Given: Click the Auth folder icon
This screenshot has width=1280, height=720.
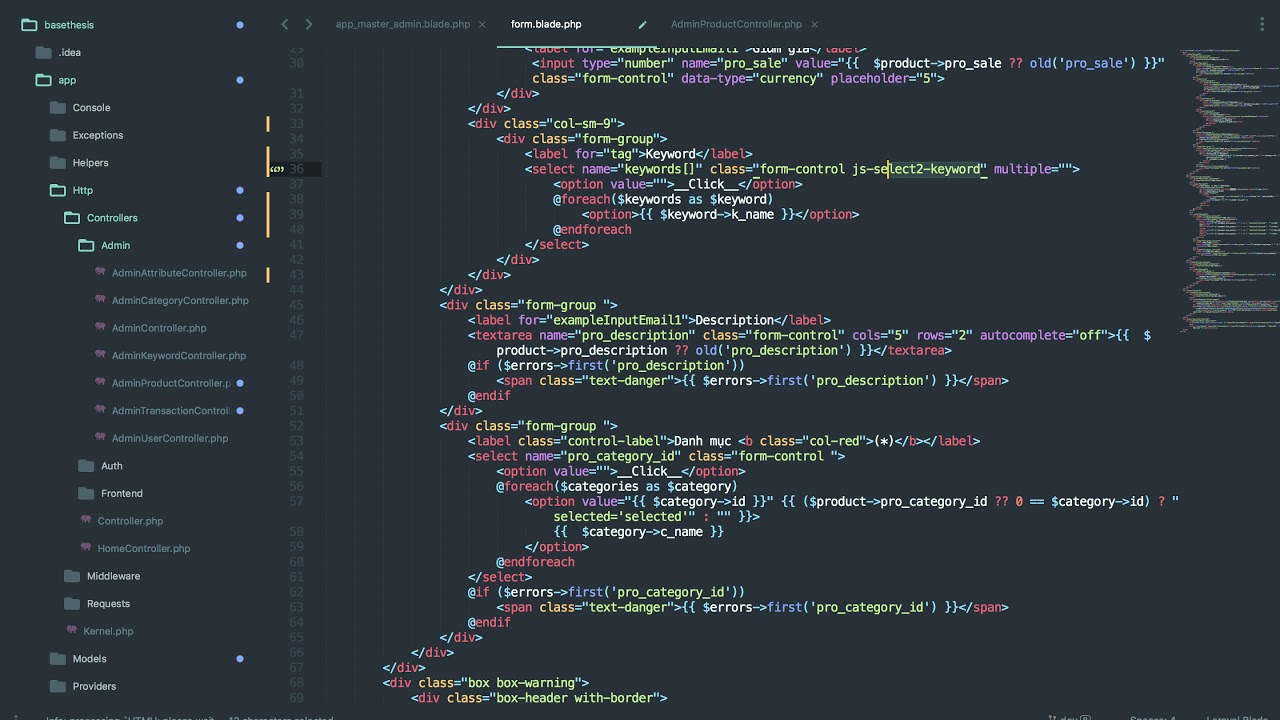Looking at the screenshot, I should click(x=85, y=466).
